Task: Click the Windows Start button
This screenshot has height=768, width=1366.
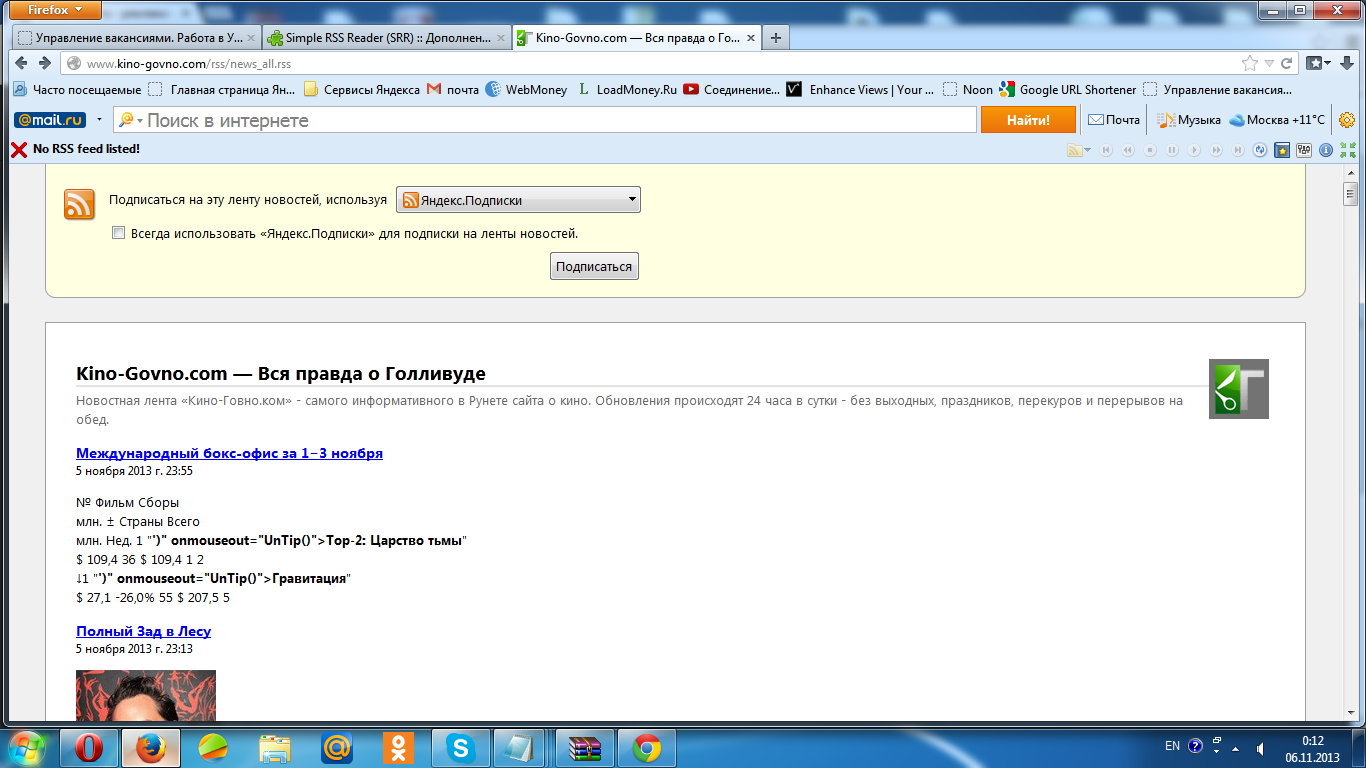Action: [x=27, y=748]
